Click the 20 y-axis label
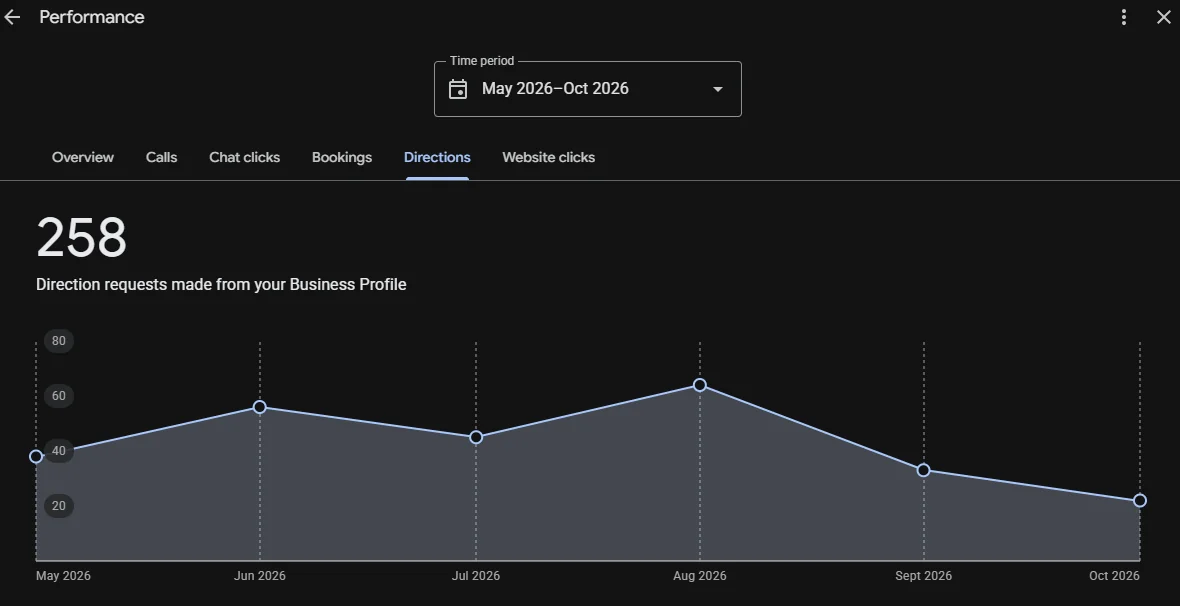Screen dimensions: 1180x606 click(59, 506)
